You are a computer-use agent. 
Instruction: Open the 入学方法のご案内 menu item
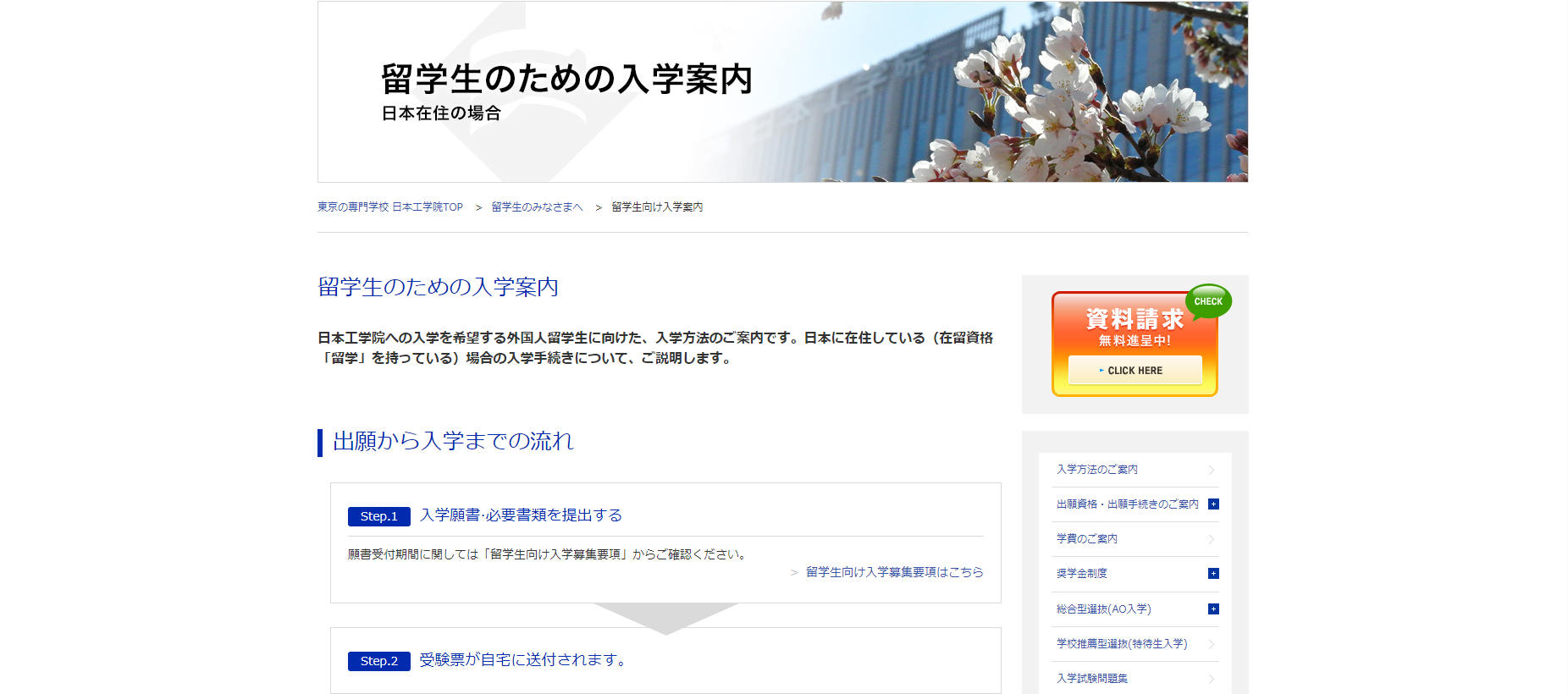coord(1097,470)
